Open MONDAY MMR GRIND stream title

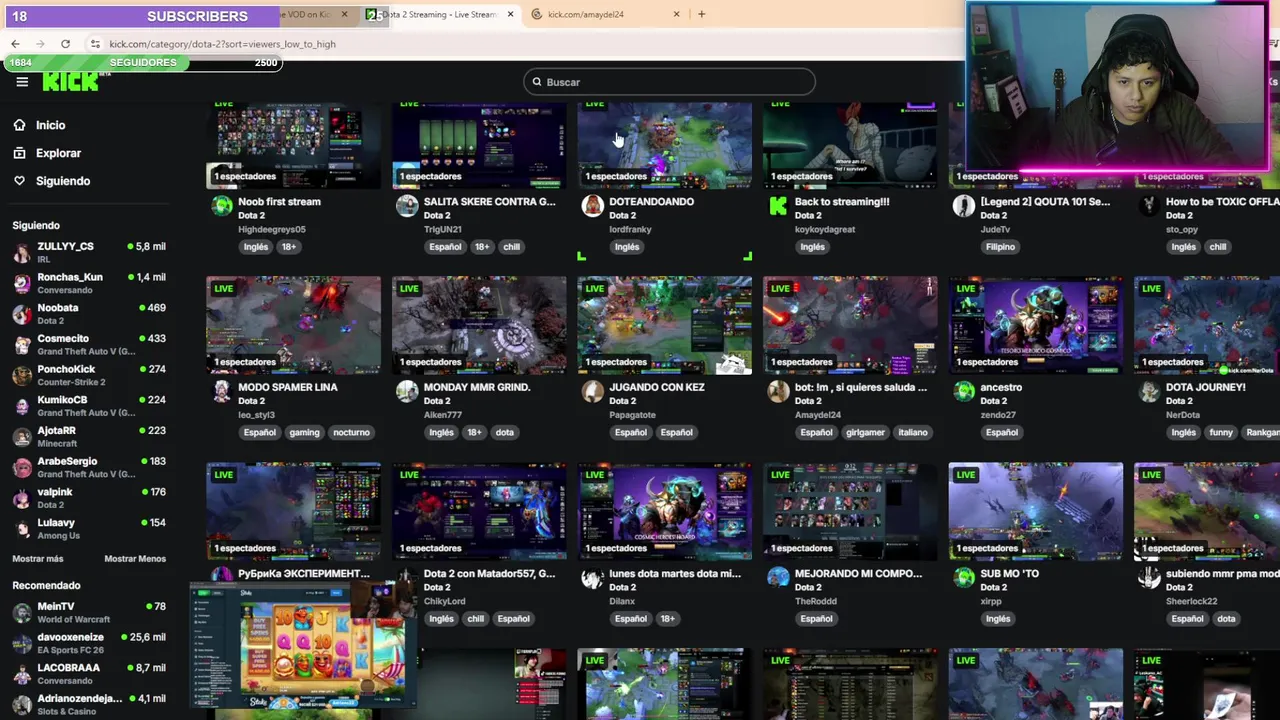(477, 387)
